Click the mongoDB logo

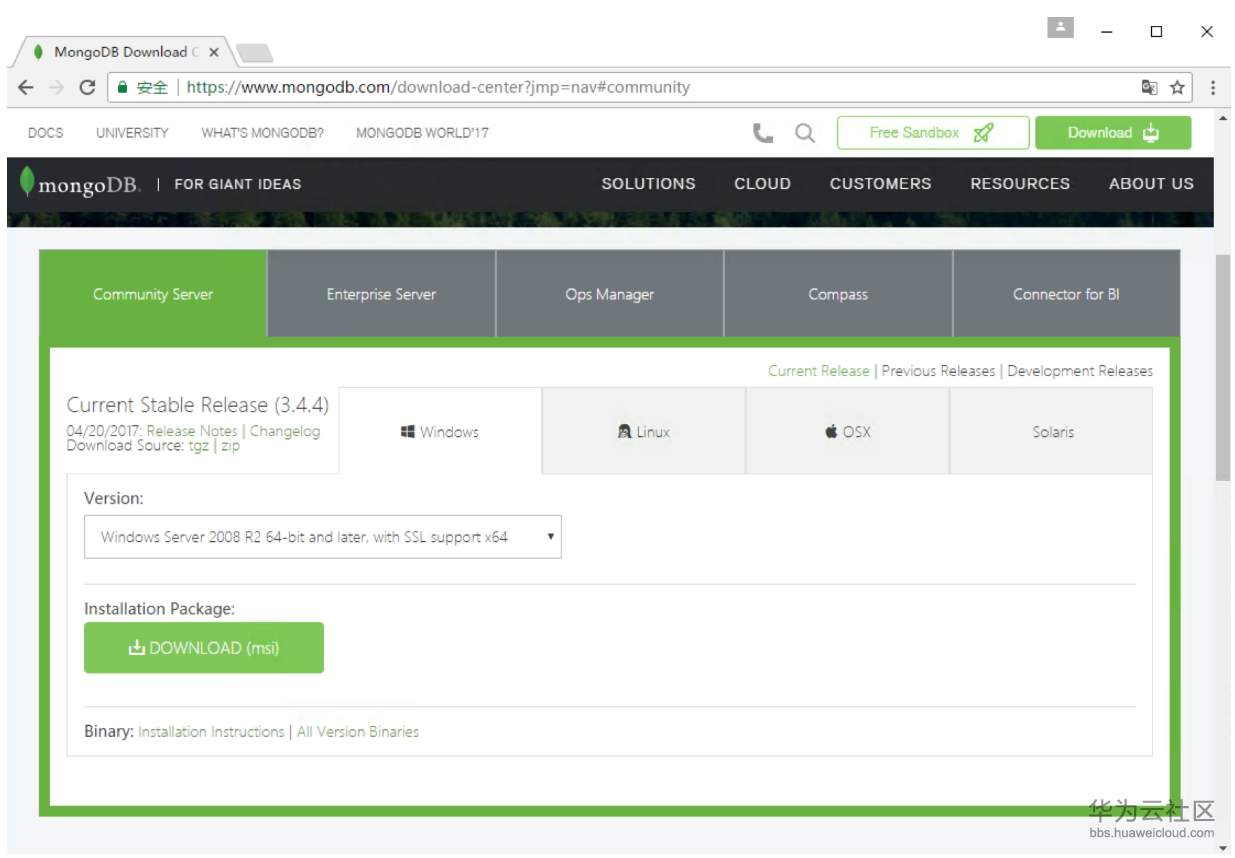coord(81,184)
